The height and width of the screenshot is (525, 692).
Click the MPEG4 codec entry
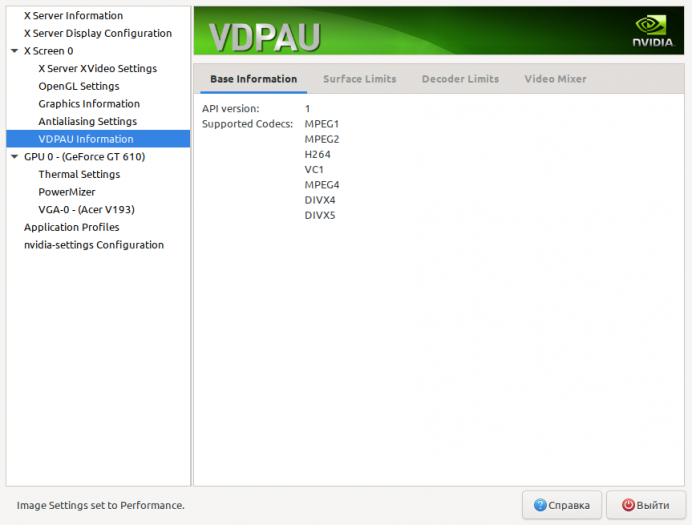(x=322, y=185)
